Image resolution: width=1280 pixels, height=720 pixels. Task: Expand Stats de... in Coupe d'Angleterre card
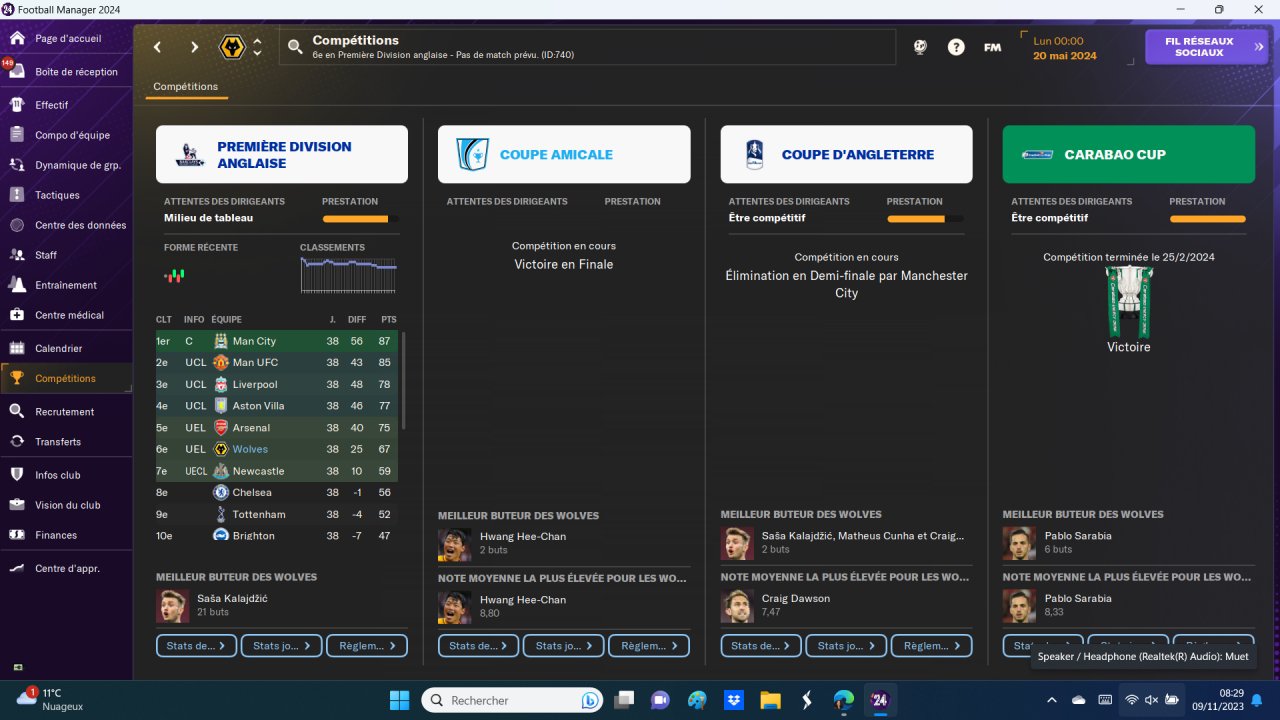click(x=761, y=646)
